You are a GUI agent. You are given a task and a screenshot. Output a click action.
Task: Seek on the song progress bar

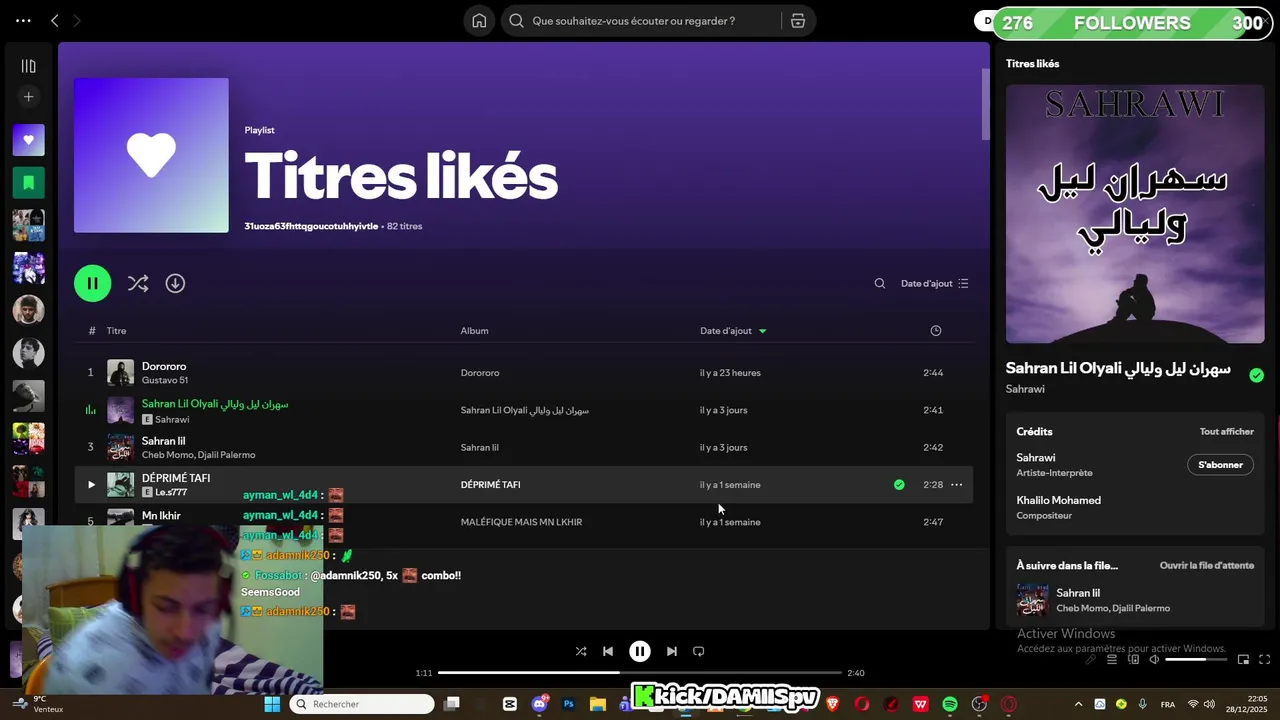click(640, 673)
